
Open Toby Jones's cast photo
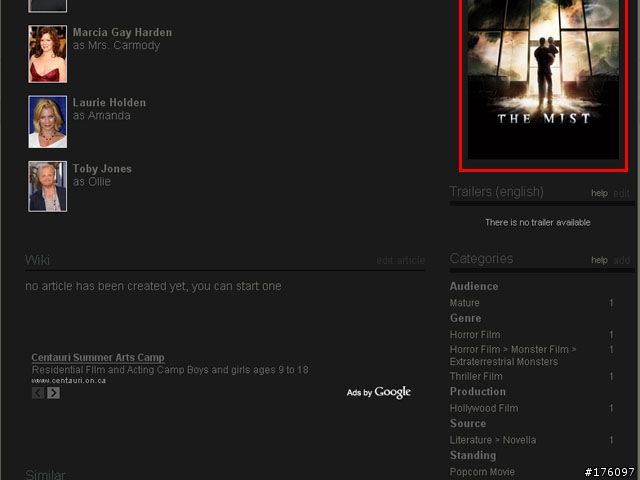[x=48, y=186]
